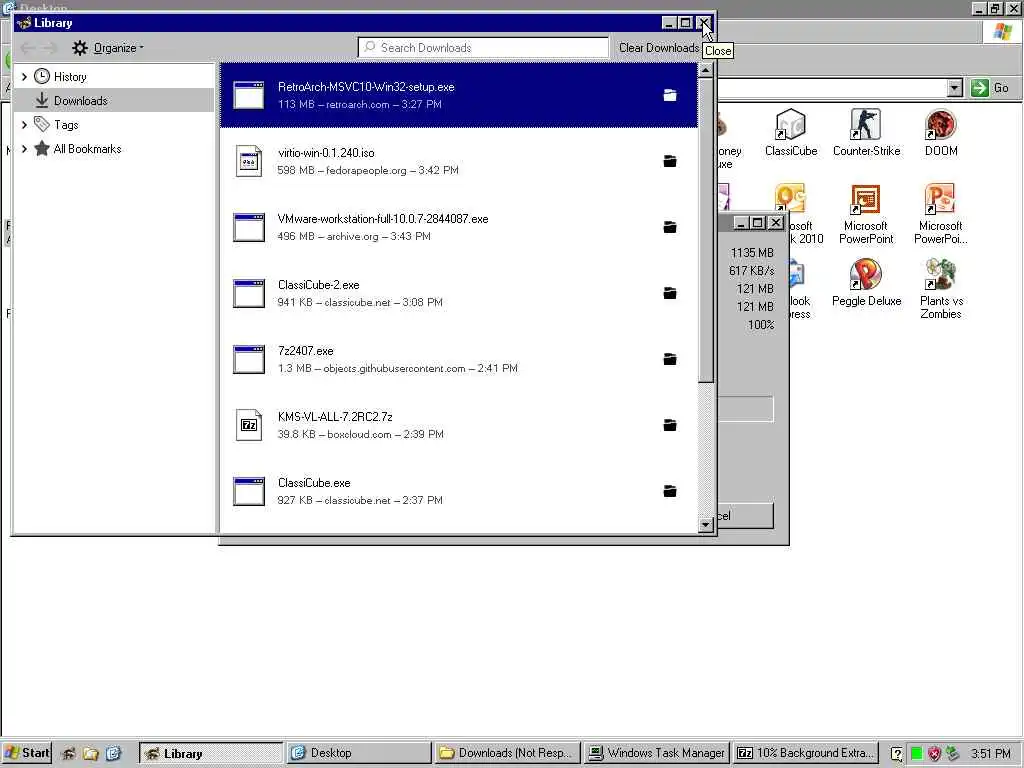
Task: Open Counter-Strike desktop shortcut
Action: (x=866, y=133)
